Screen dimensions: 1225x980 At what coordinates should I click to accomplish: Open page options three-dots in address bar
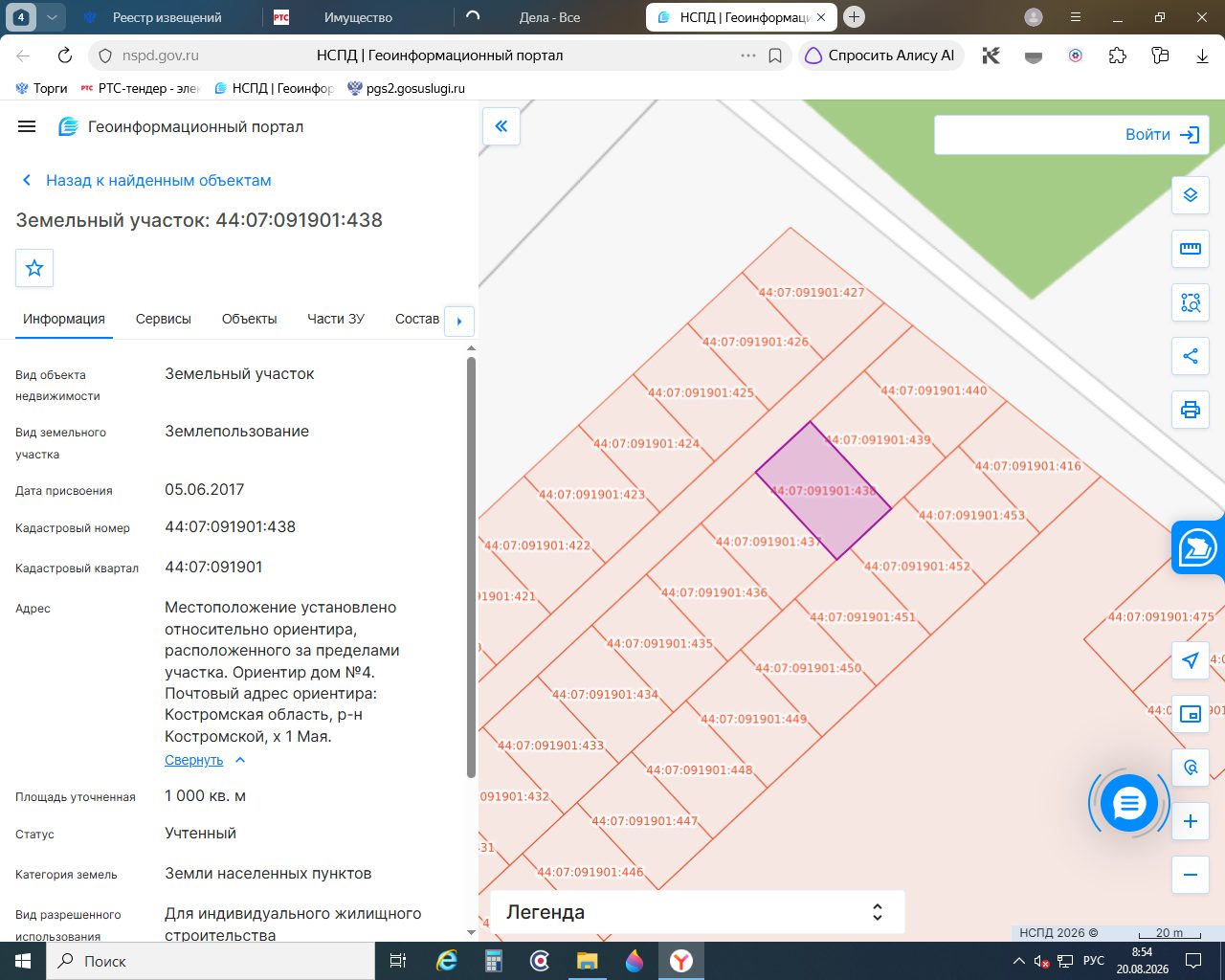tap(748, 56)
